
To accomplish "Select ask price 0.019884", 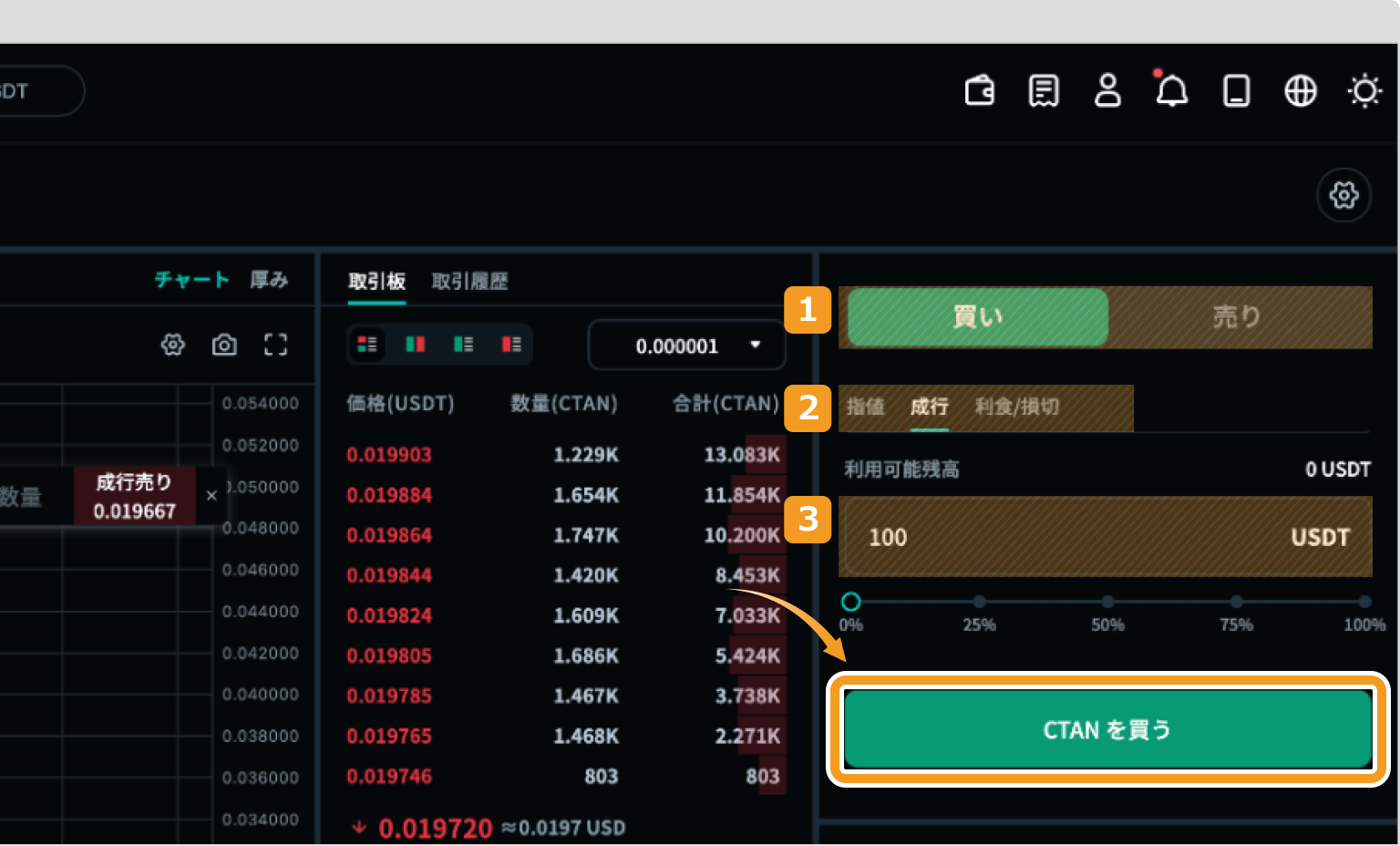I will point(389,495).
